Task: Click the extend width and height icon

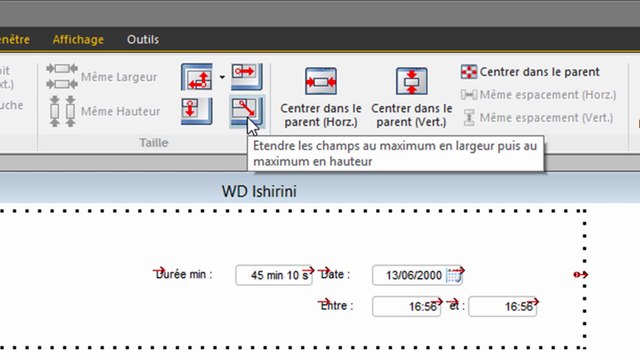Action: click(x=197, y=77)
